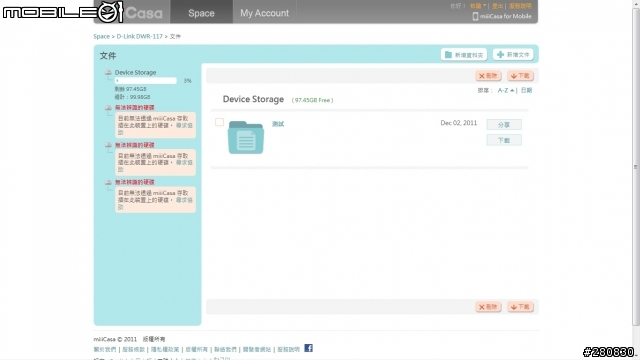Open the 測試 folder thumbnail
Viewport: 640px width, 360px height.
[246, 138]
